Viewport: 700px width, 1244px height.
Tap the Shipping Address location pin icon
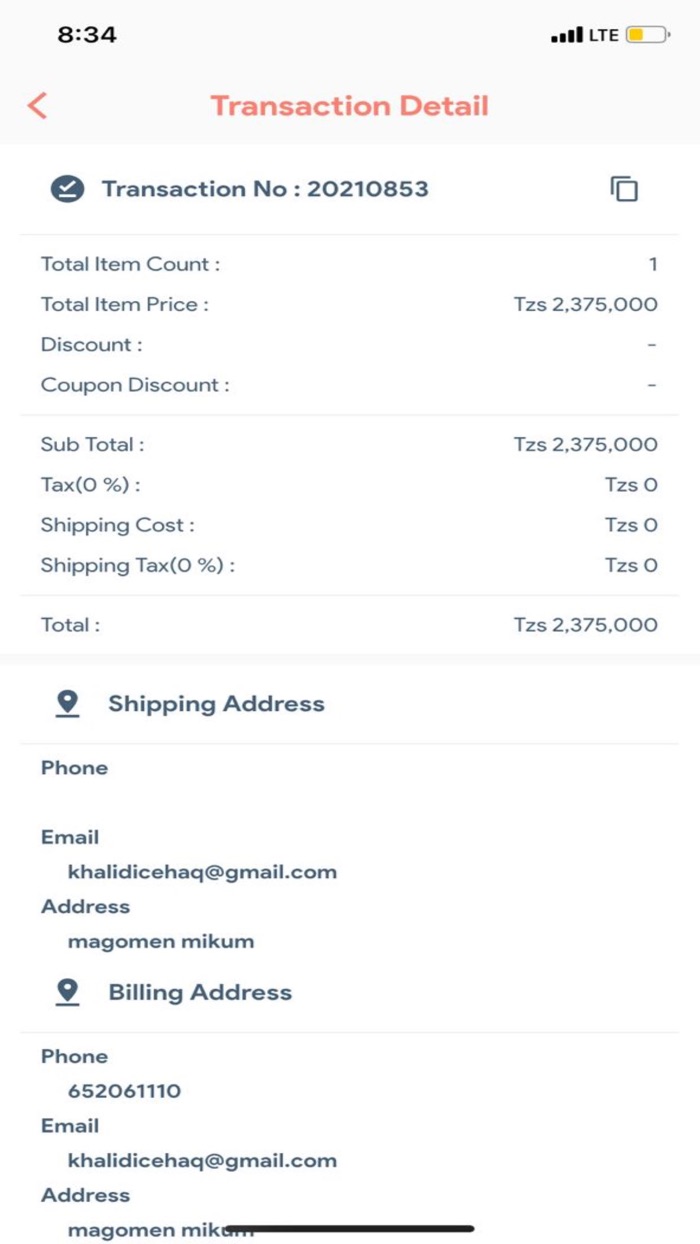tap(67, 704)
